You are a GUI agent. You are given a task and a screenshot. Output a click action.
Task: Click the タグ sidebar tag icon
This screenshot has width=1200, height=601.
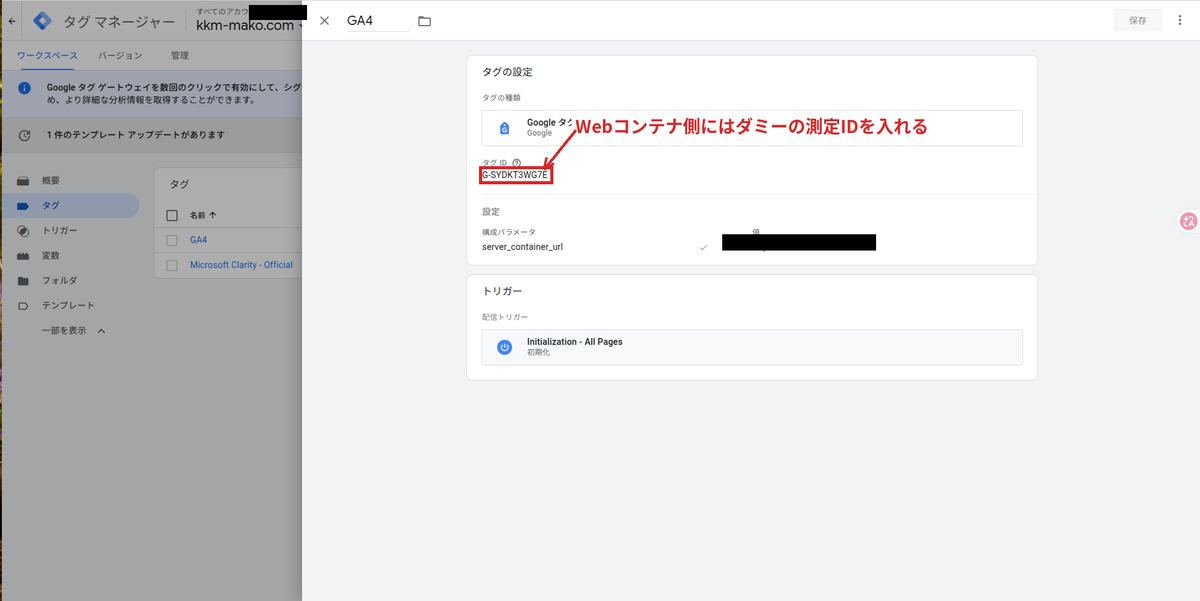(x=23, y=206)
